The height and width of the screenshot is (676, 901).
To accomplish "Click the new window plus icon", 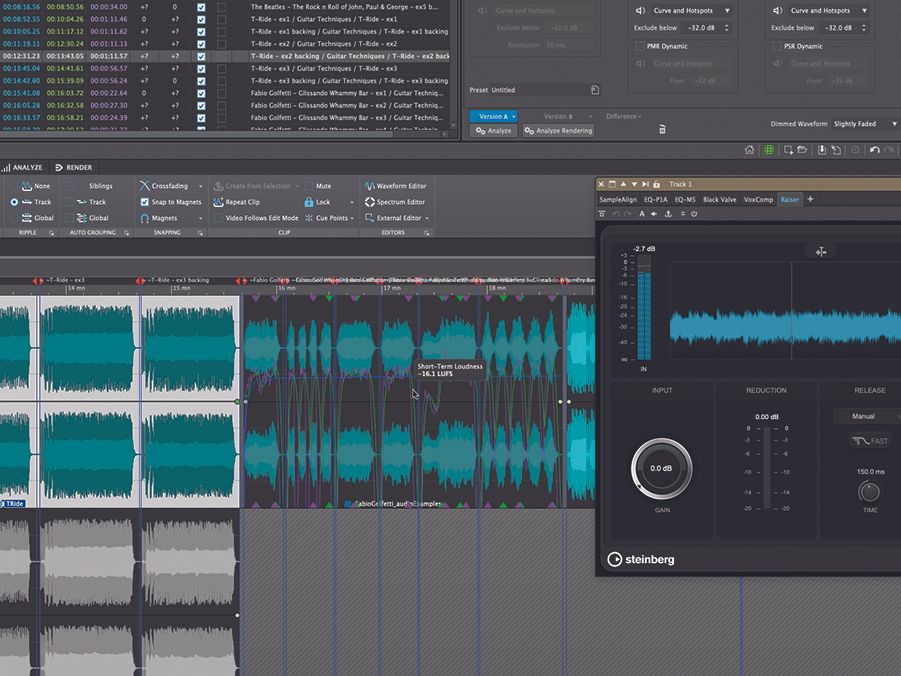I will [788, 150].
